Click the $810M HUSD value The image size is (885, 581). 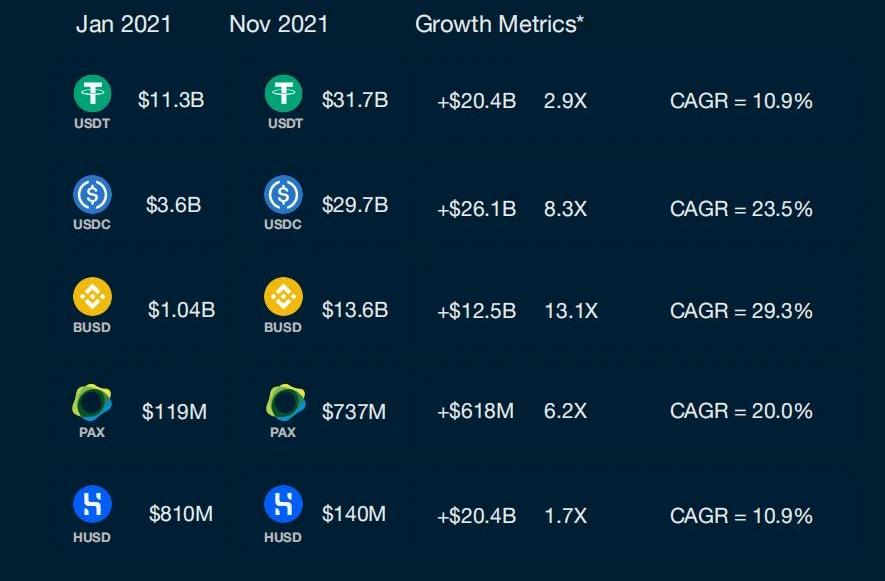coord(181,515)
